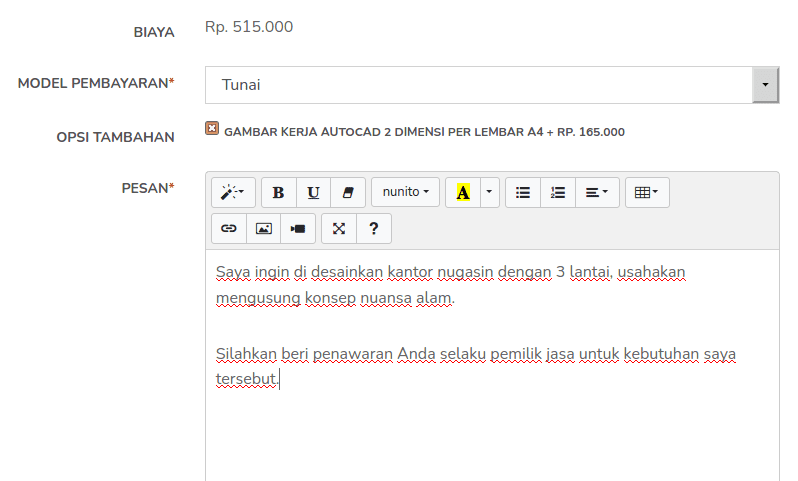Toggle Underline formatting
This screenshot has height=481, width=798.
click(x=313, y=192)
